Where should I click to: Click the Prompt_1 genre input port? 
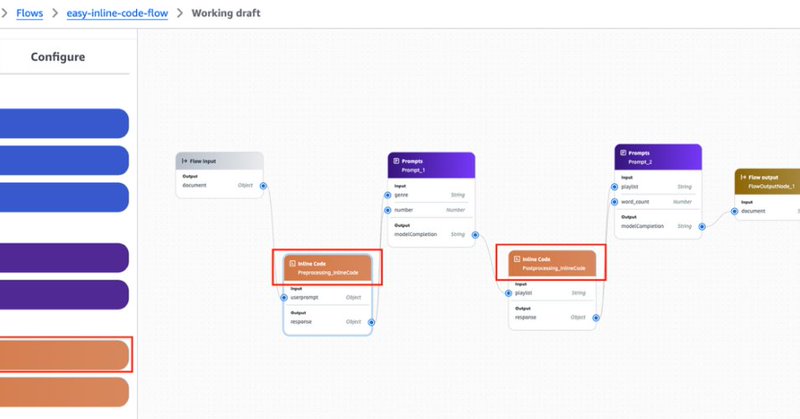[388, 195]
